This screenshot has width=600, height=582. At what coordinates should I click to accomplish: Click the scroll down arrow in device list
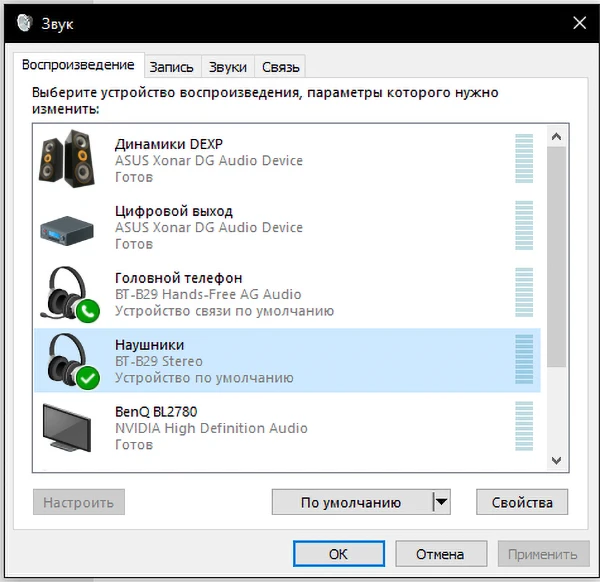(556, 460)
